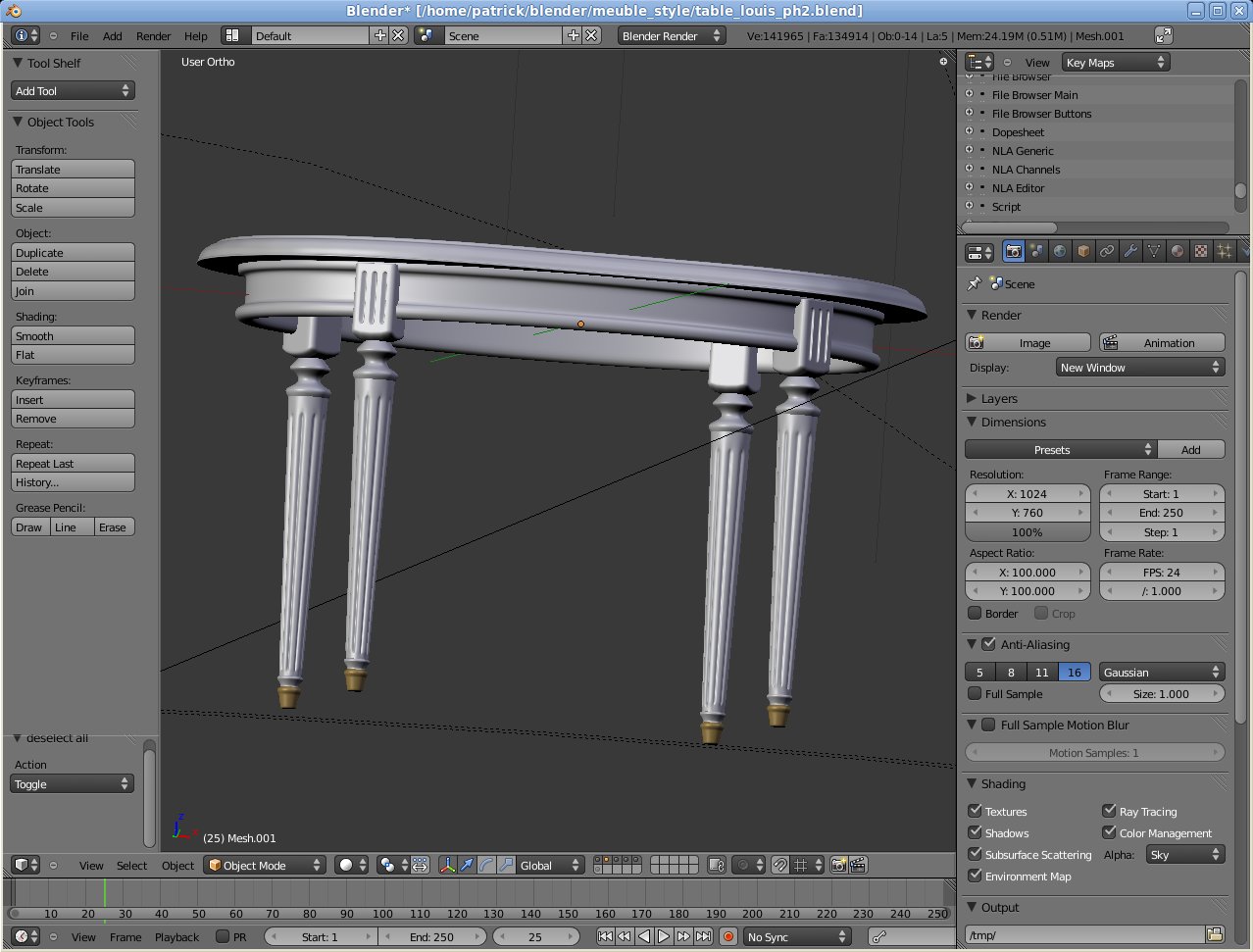Set anti-aliasing samples to 8
The image size is (1253, 952).
point(1010,672)
